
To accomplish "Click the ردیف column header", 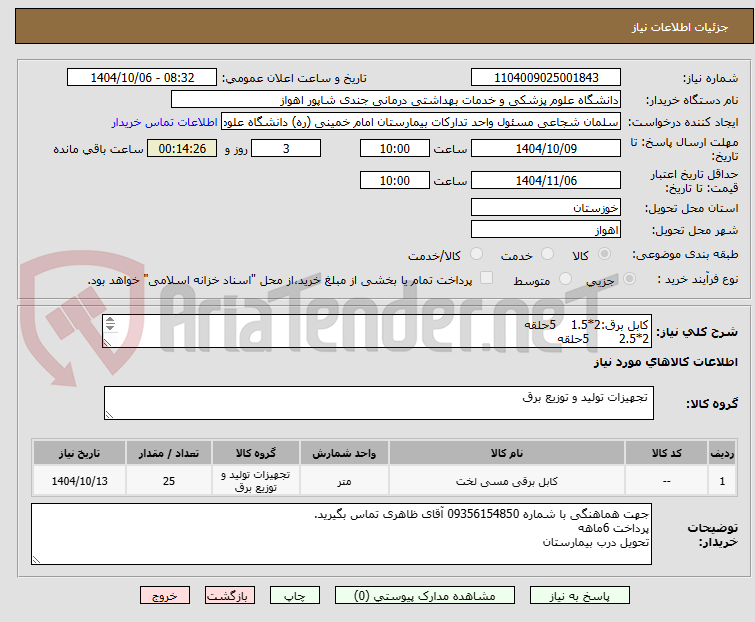I will [722, 453].
